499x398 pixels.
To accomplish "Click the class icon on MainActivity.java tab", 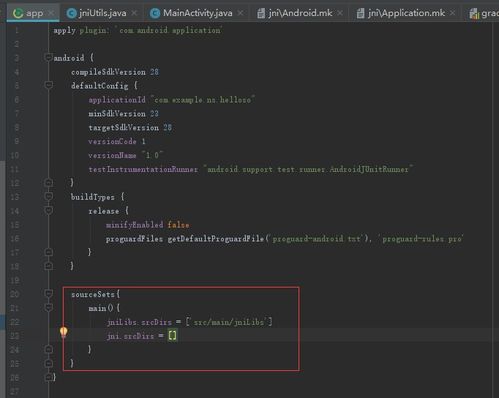I will (155, 13).
